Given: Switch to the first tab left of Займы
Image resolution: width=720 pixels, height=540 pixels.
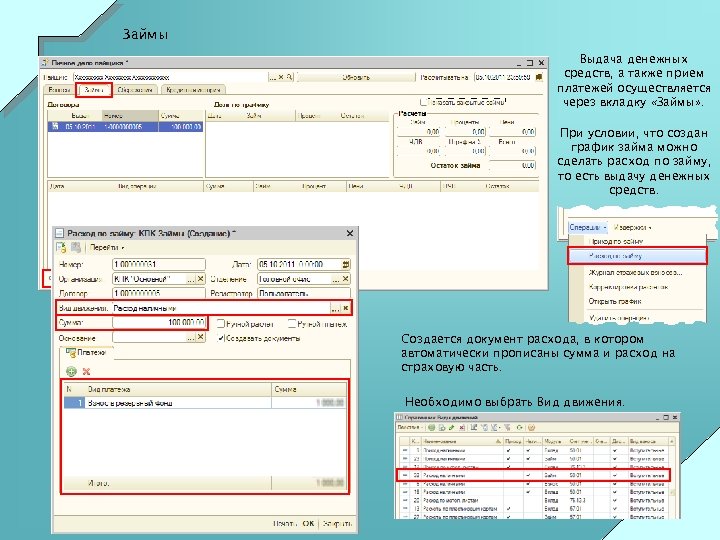Looking at the screenshot, I should click(59, 90).
